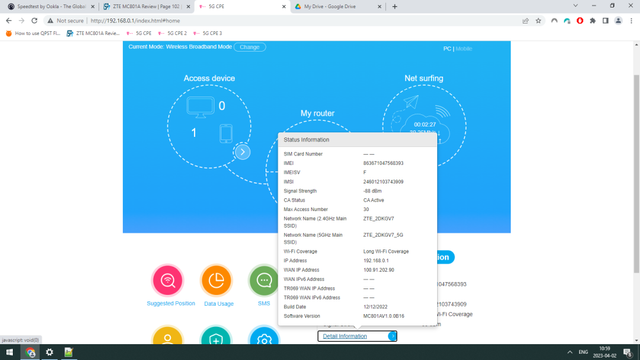The width and height of the screenshot is (640, 360).
Task: Switch to ZTE MC801A Review tab
Action: tap(146, 7)
